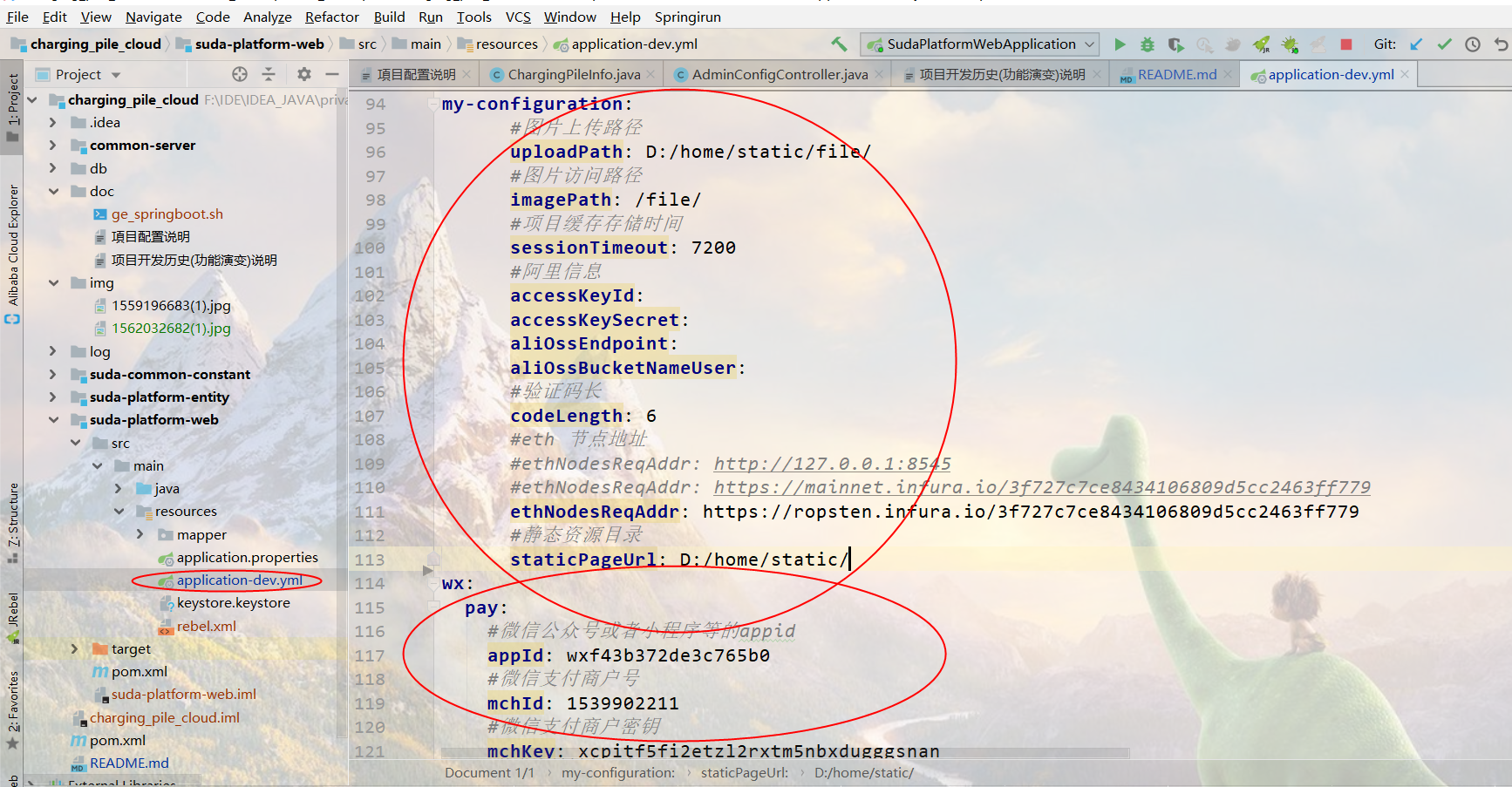The width and height of the screenshot is (1512, 787).
Task: Collapse the charging_pile_cloud root folder
Action: click(32, 100)
